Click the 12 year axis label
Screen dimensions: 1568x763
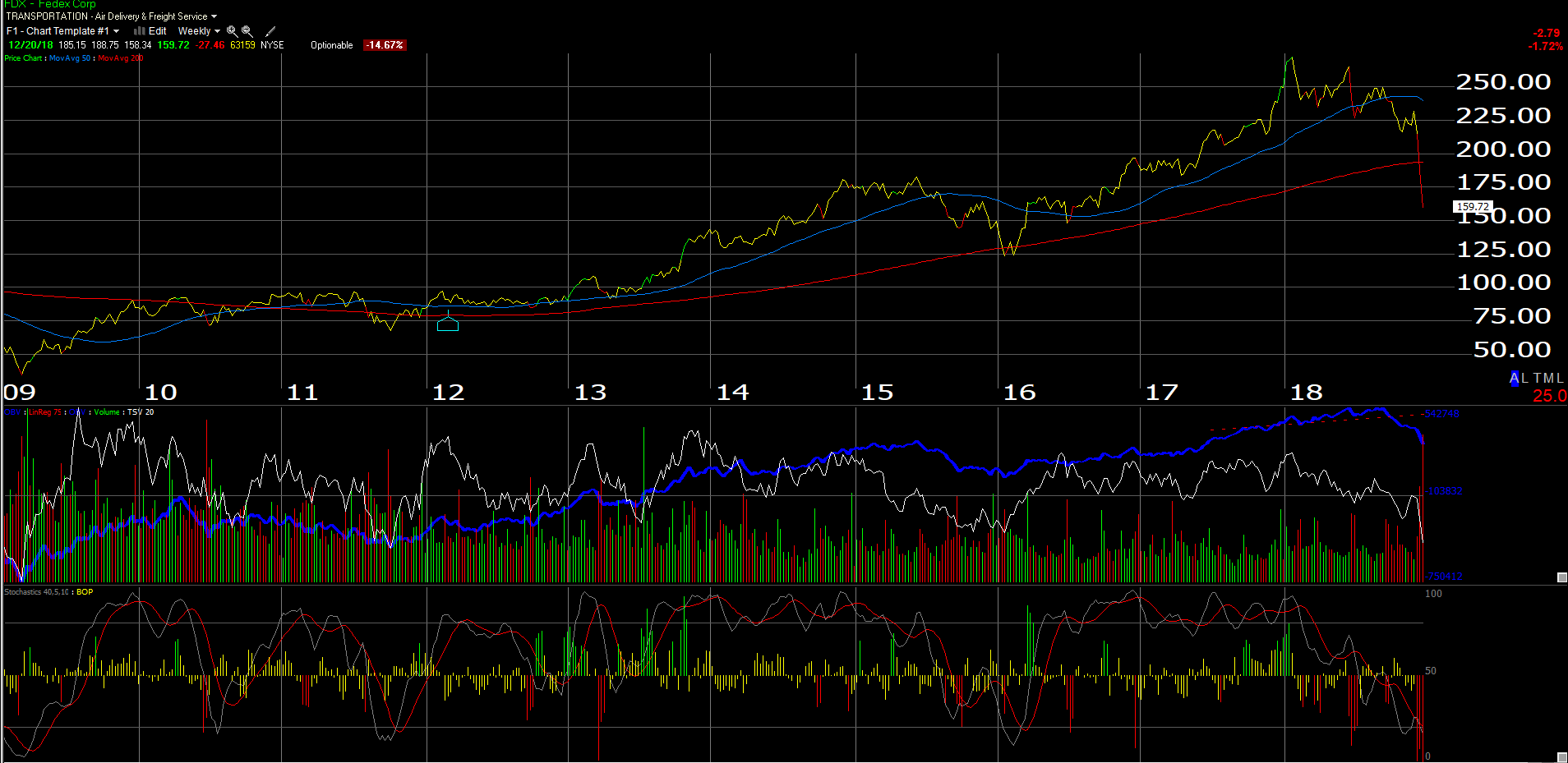tap(448, 393)
